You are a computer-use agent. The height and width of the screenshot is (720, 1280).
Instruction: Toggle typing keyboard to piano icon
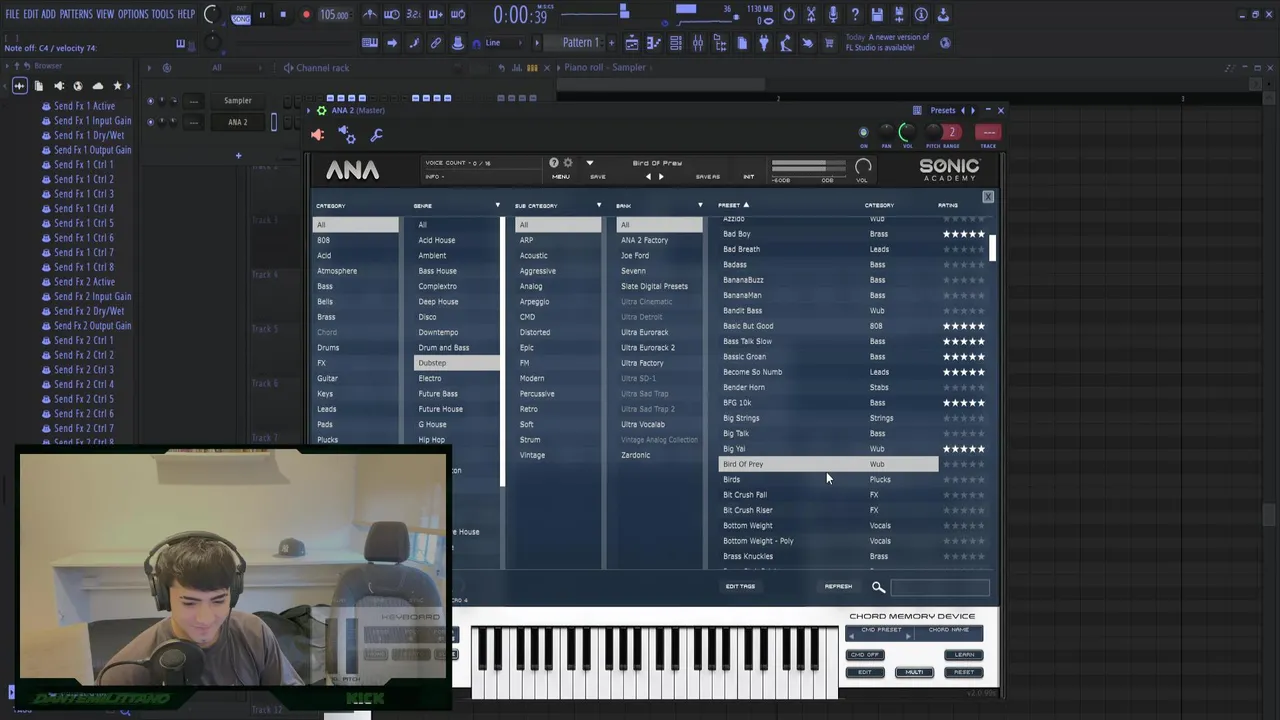(370, 43)
